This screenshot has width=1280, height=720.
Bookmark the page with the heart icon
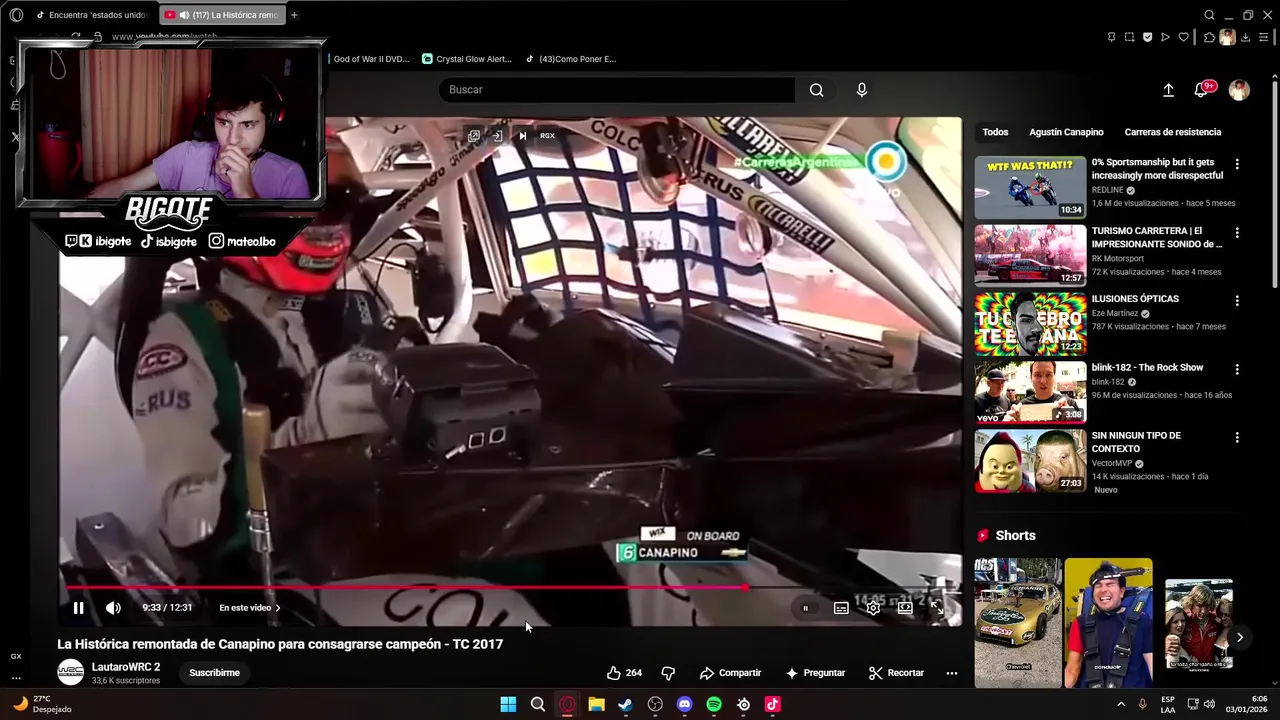click(1184, 37)
